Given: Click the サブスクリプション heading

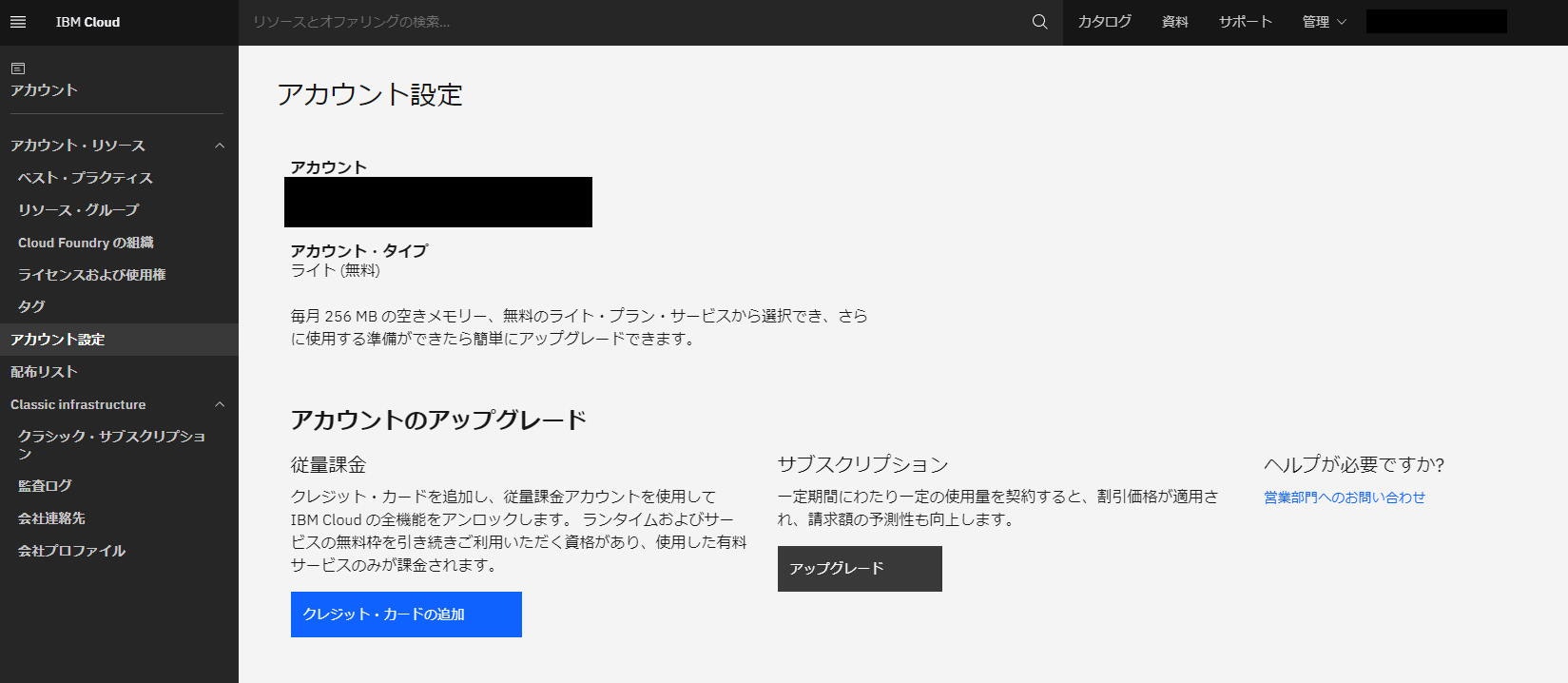Looking at the screenshot, I should coord(862,465).
